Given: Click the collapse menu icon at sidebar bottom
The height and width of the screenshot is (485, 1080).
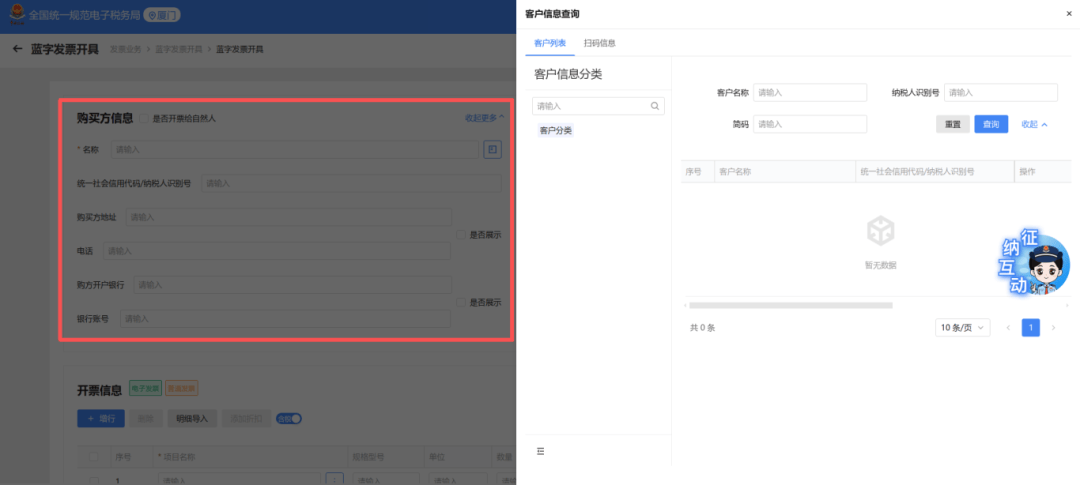Looking at the screenshot, I should click(x=541, y=452).
